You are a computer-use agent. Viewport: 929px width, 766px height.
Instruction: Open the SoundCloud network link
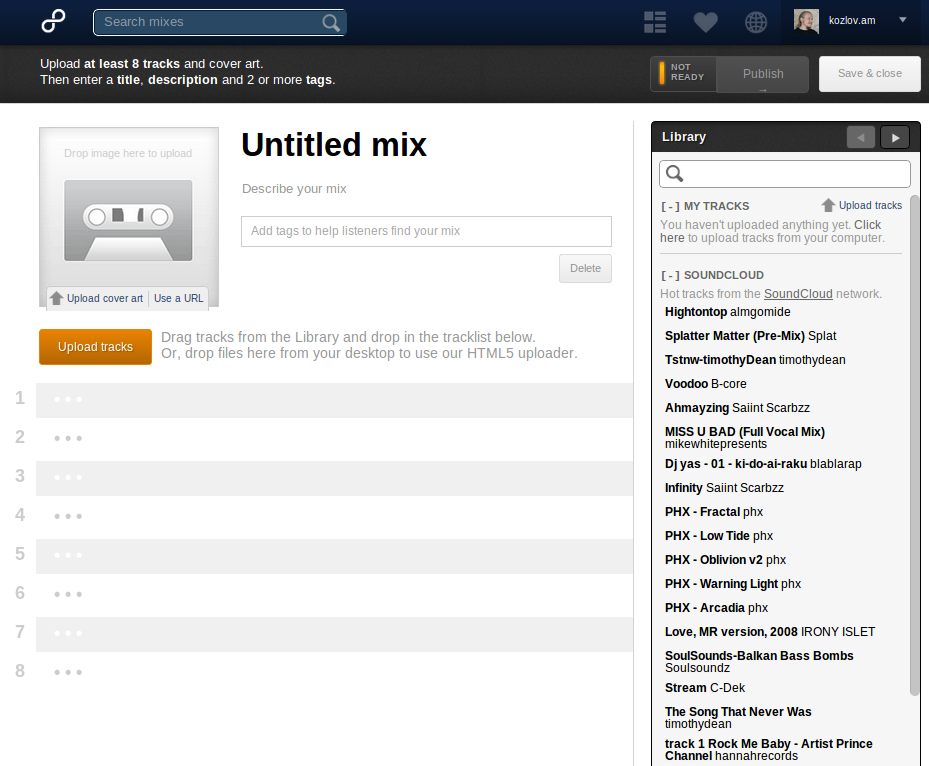click(x=798, y=294)
